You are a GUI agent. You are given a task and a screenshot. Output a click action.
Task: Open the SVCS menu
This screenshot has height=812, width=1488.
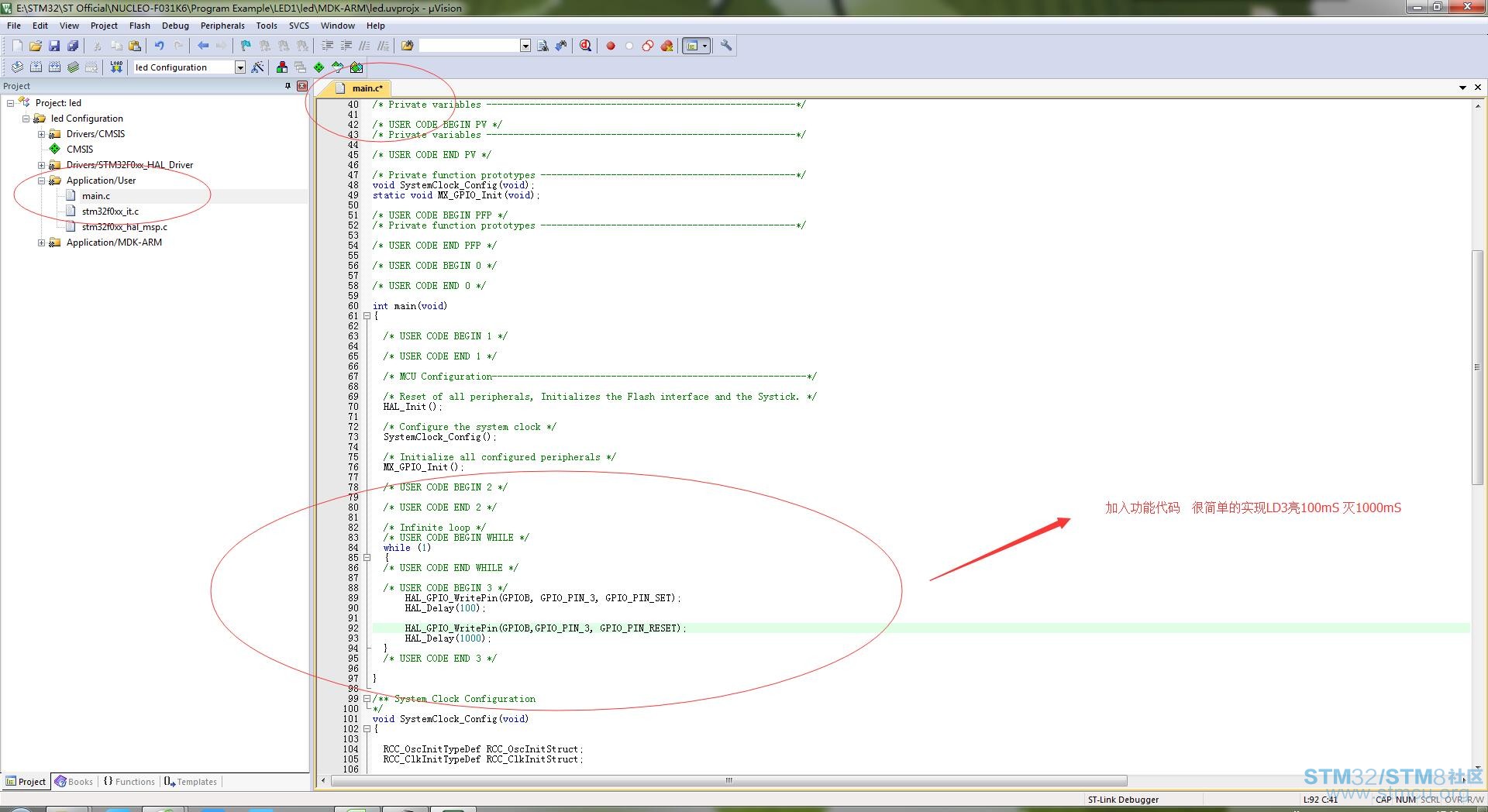pyautogui.click(x=299, y=26)
